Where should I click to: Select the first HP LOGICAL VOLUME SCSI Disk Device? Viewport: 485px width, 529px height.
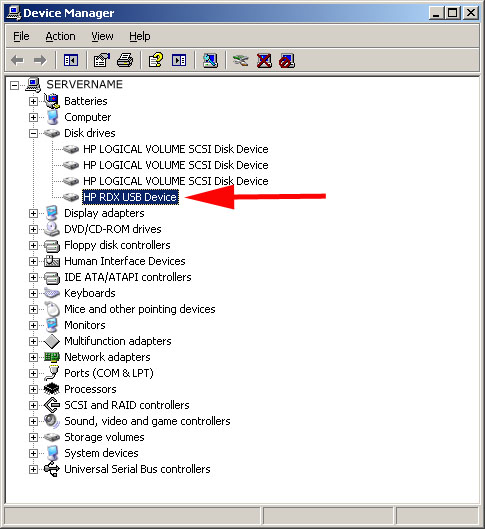(x=176, y=149)
